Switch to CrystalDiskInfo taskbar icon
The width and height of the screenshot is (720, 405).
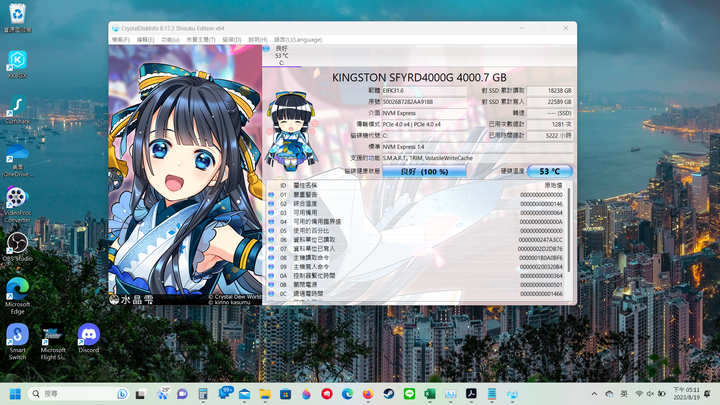click(512, 394)
